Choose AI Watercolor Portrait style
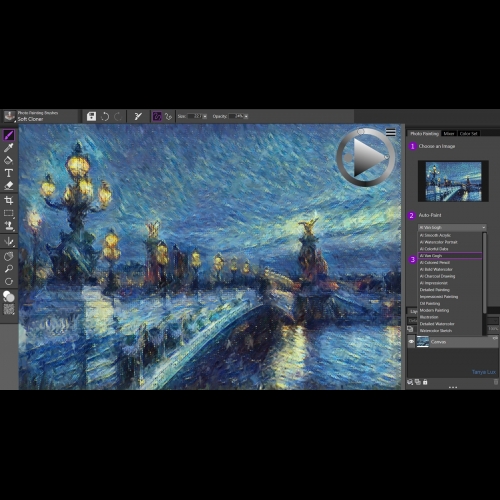 click(x=450, y=242)
